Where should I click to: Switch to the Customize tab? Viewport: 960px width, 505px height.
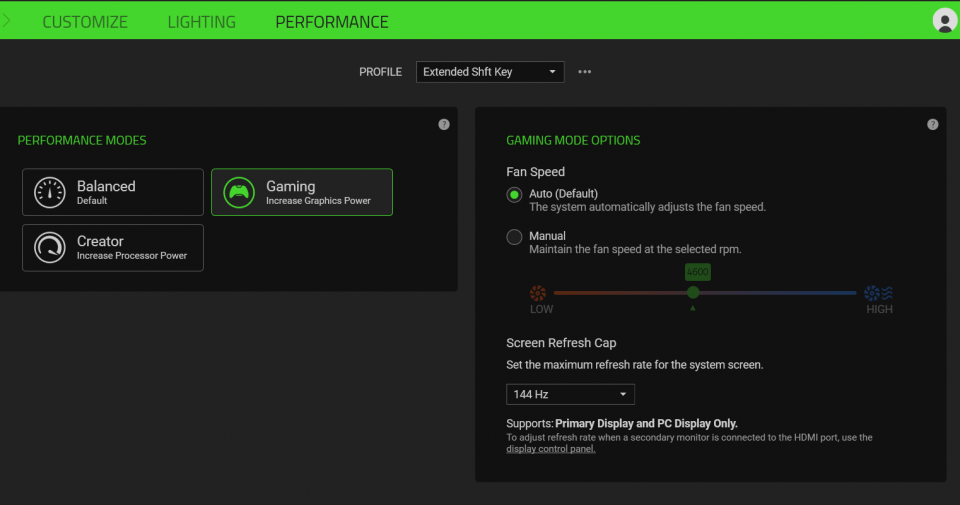point(85,22)
